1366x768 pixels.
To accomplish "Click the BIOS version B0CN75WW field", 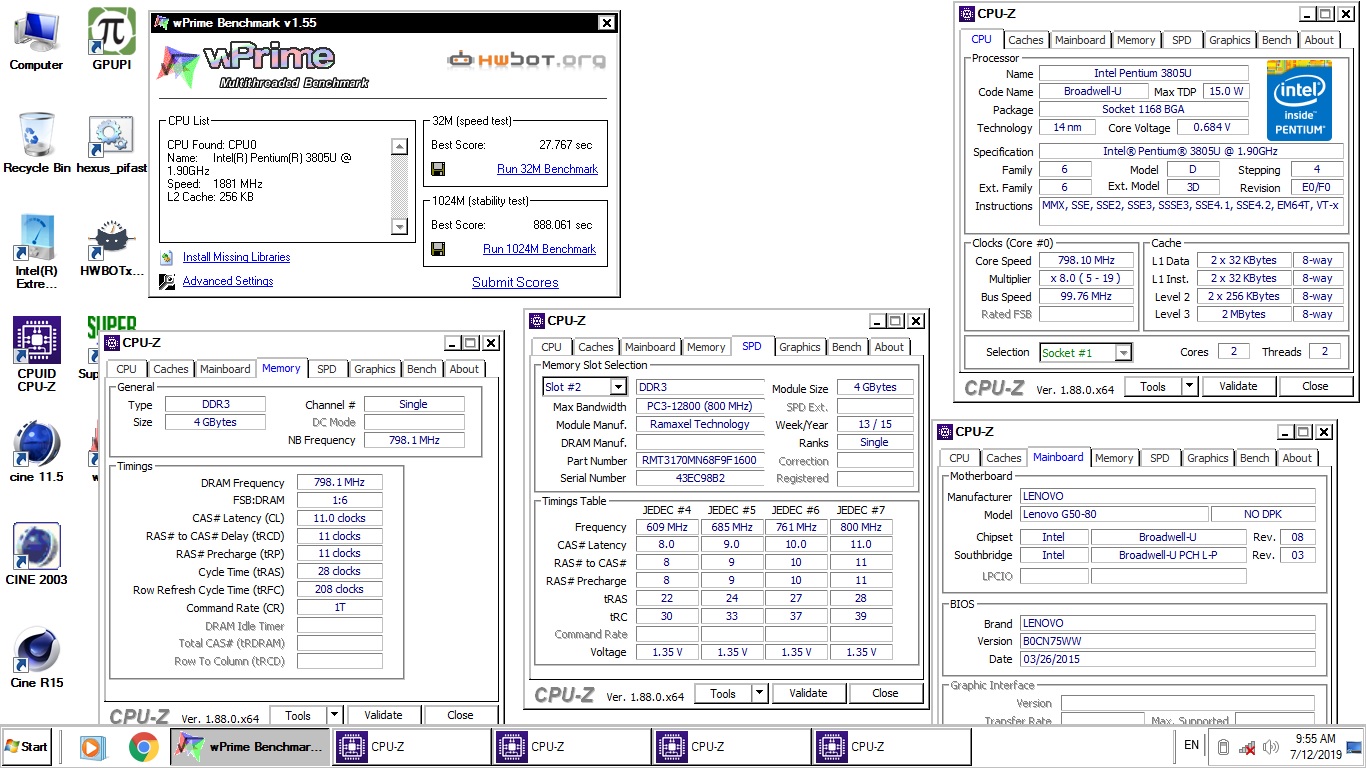I will [1167, 641].
